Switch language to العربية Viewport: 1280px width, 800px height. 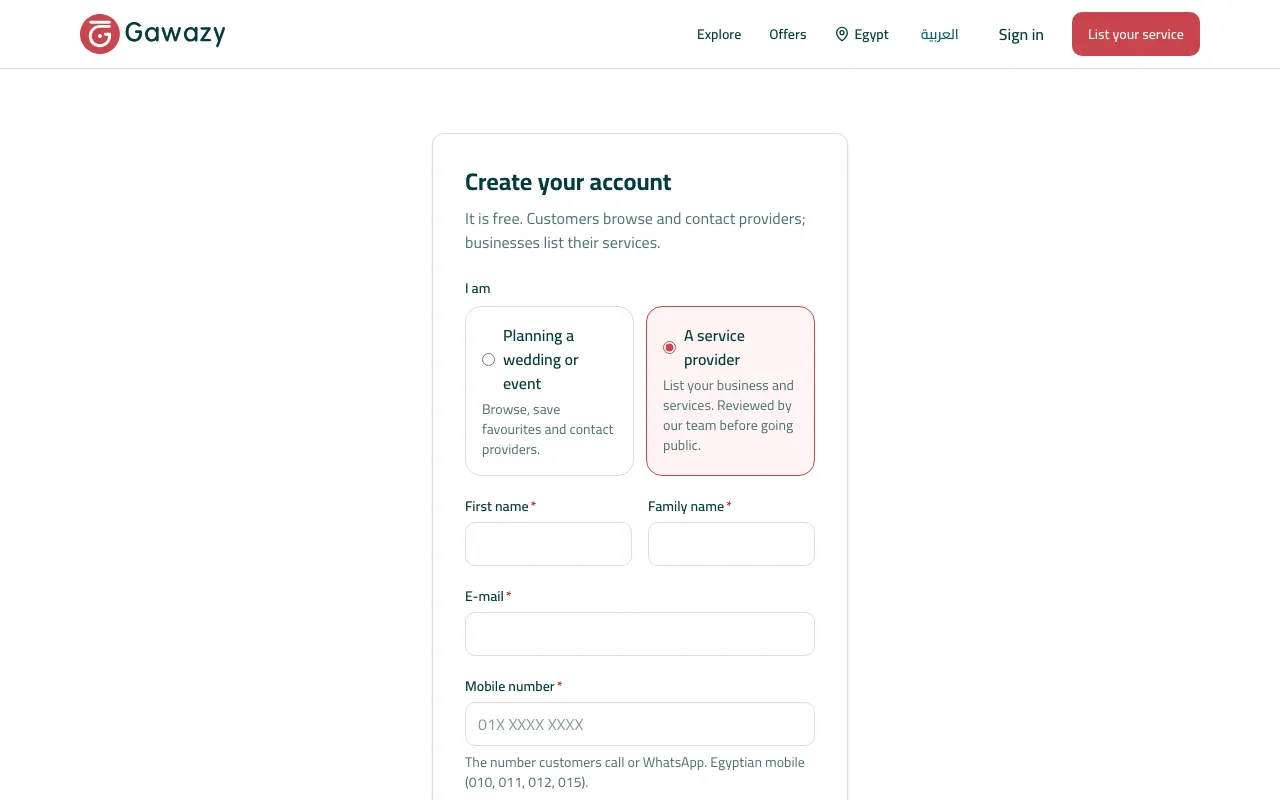point(939,34)
